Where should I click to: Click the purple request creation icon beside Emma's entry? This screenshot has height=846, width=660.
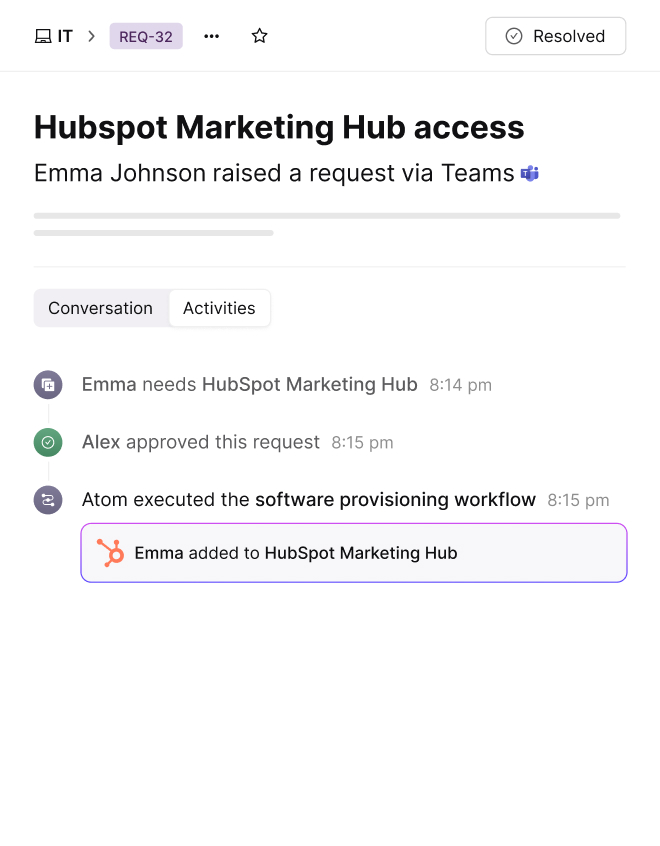coord(47,384)
